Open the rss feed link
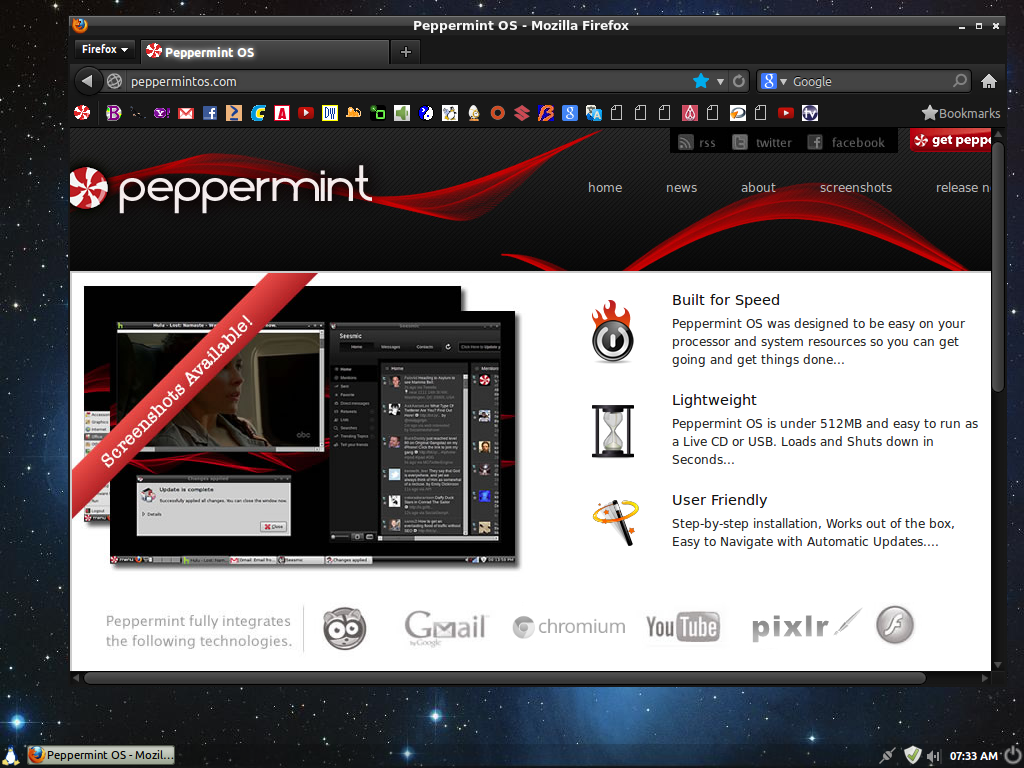The height and width of the screenshot is (768, 1024). coord(697,142)
